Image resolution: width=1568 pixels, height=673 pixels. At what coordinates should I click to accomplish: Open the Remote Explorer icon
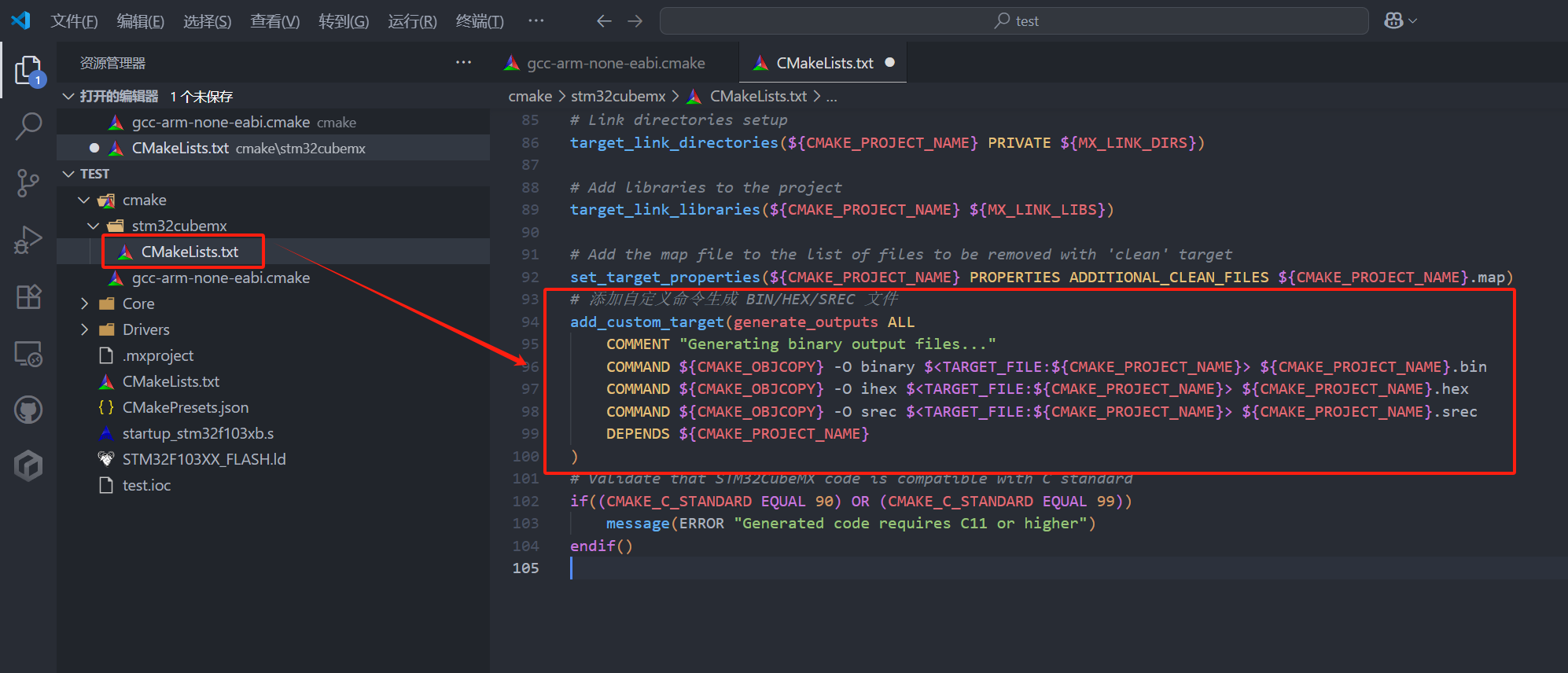pos(28,354)
